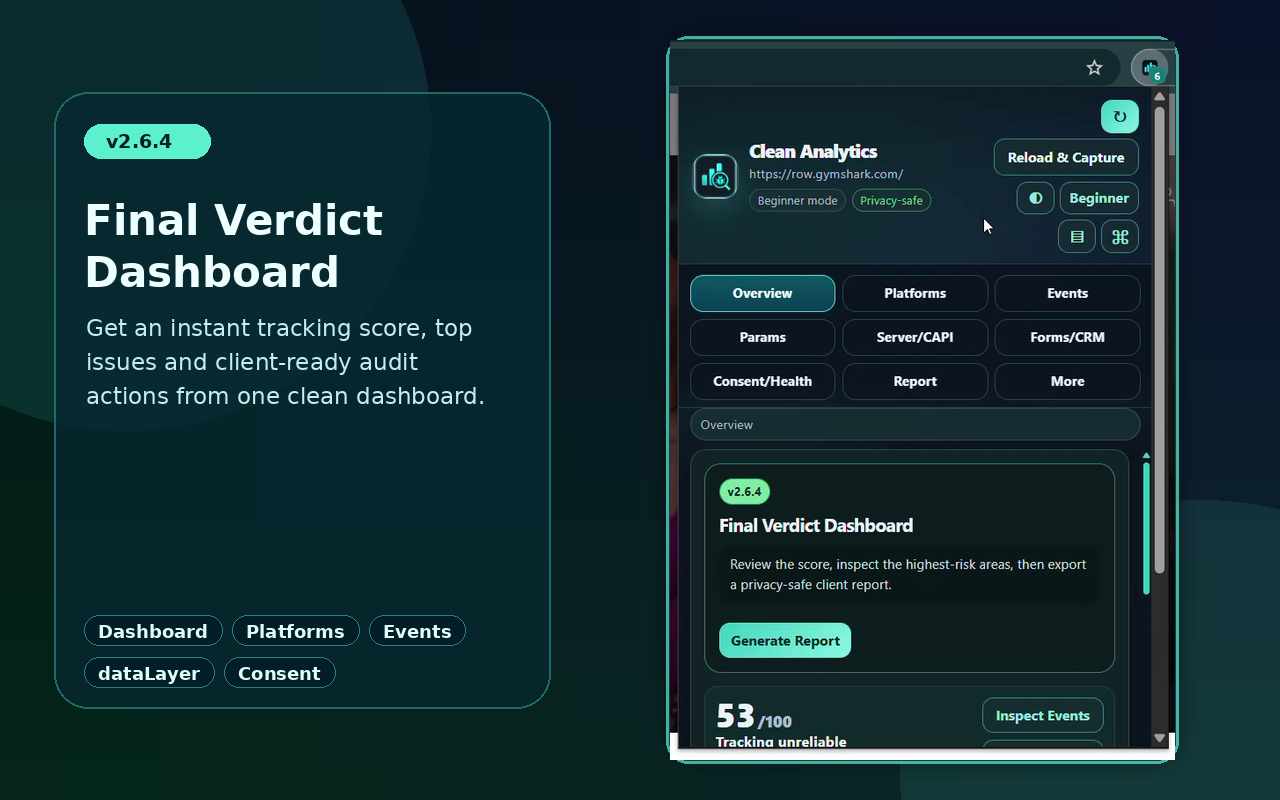1280x800 pixels.
Task: Open the Clean Analytics extension toolbar icon
Action: click(1149, 67)
